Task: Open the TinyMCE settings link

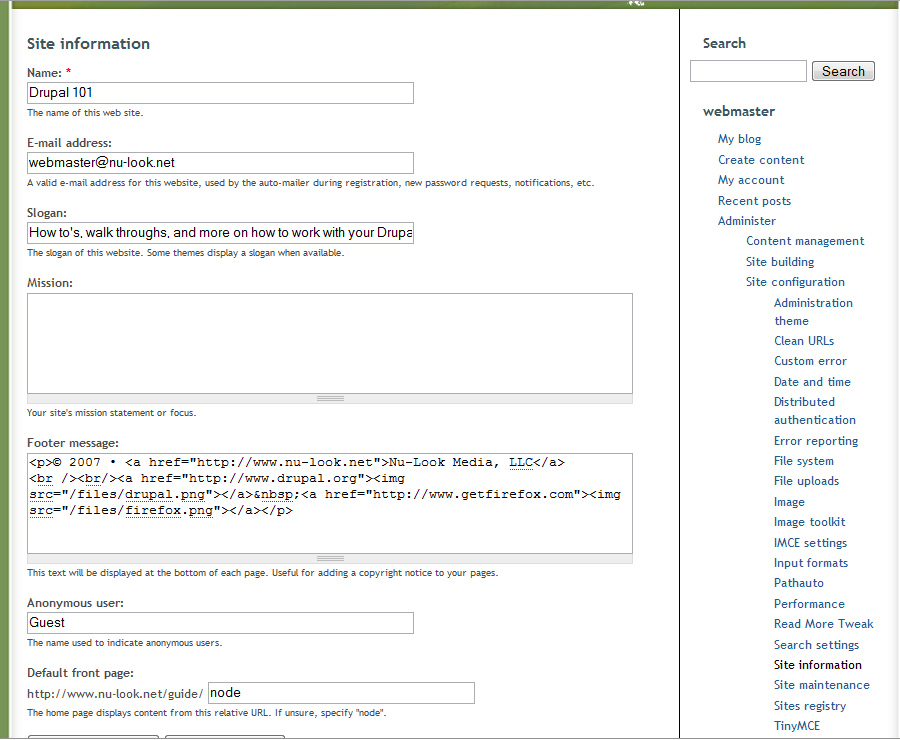Action: click(x=796, y=726)
